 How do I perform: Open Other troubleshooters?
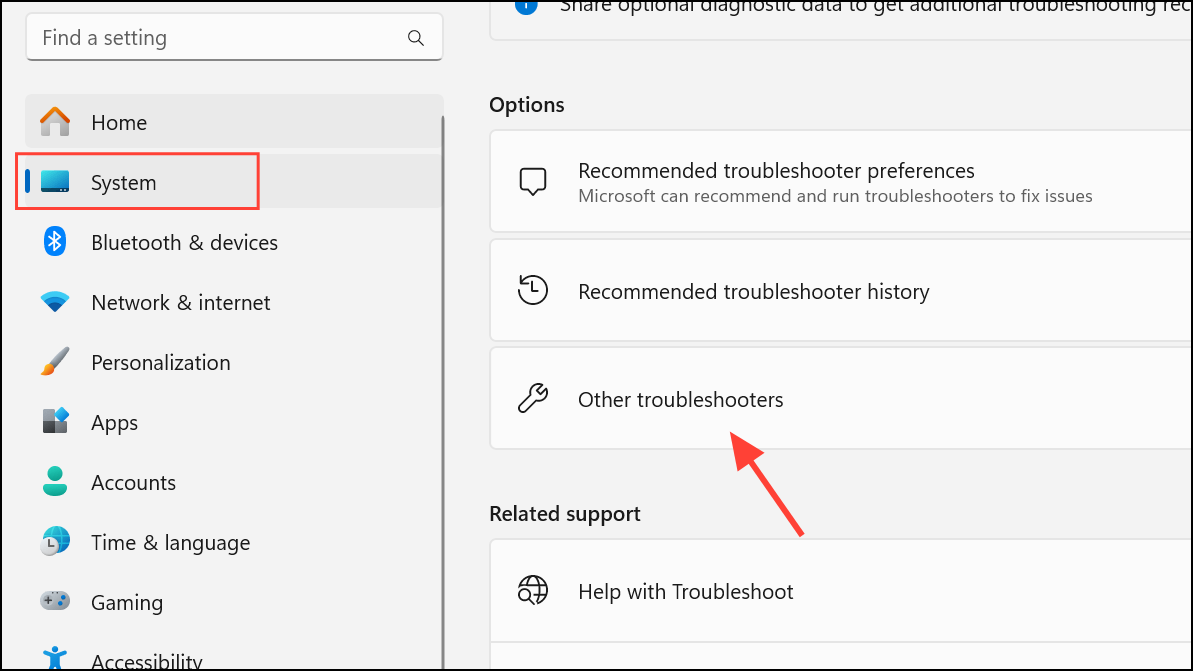(680, 398)
